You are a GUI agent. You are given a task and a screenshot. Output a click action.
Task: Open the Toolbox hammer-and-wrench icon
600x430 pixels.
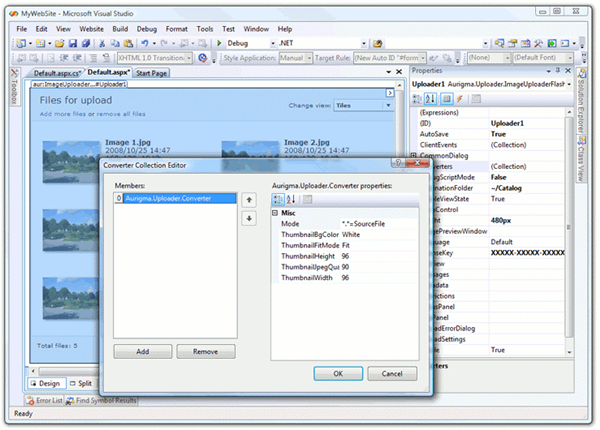[538, 43]
